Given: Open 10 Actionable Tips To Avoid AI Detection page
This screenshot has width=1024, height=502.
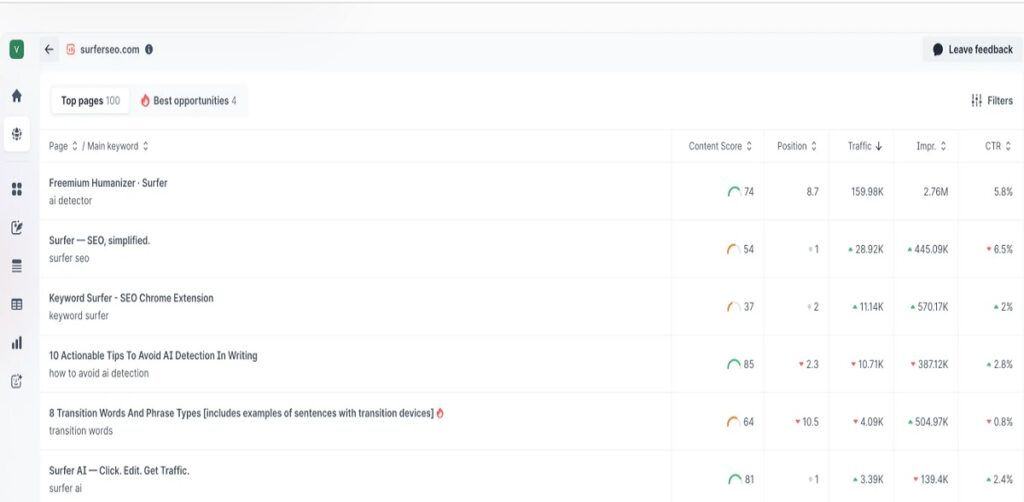Looking at the screenshot, I should 153,355.
